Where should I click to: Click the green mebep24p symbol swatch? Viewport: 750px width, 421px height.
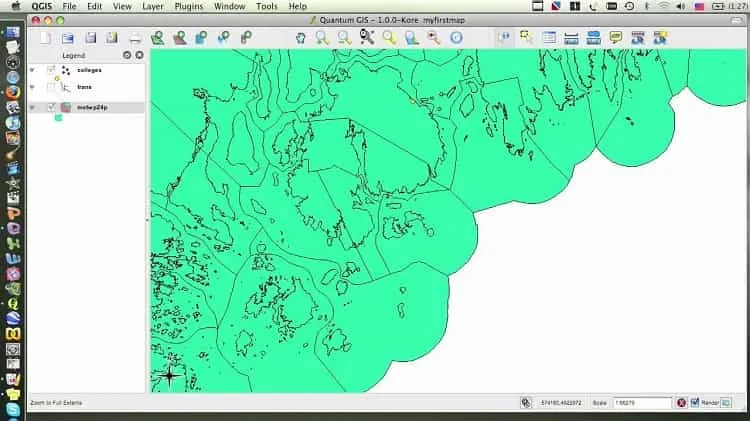click(x=58, y=118)
